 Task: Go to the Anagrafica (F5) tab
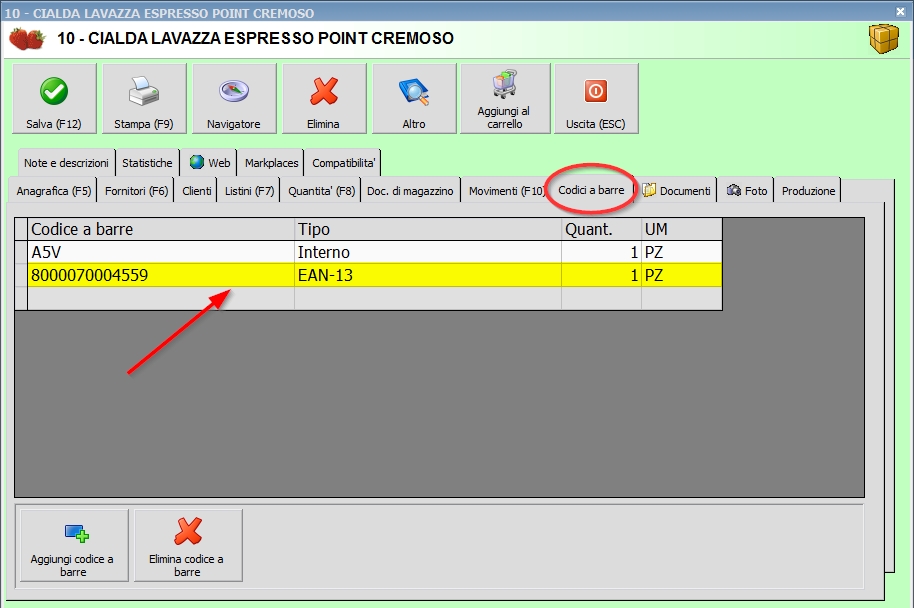point(54,191)
